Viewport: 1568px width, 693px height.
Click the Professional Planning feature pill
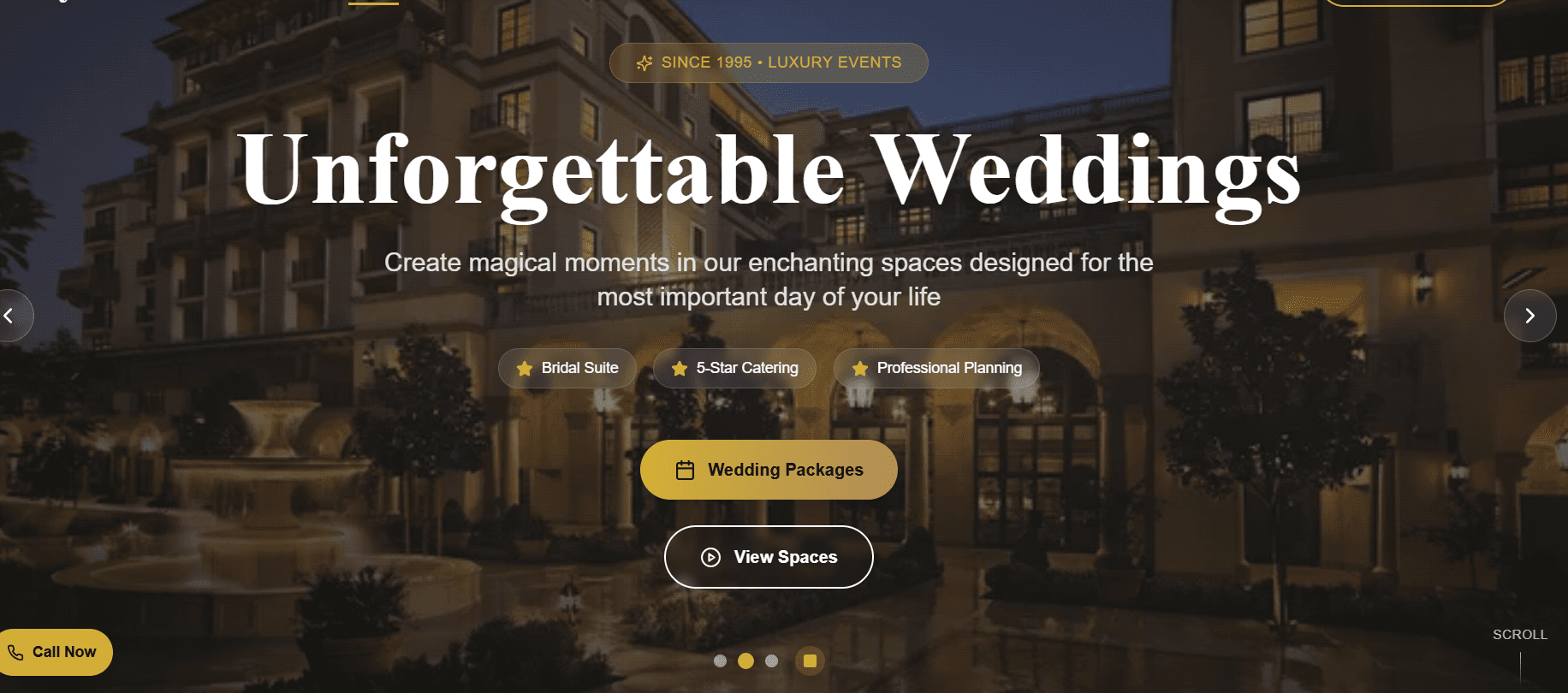[x=936, y=368]
